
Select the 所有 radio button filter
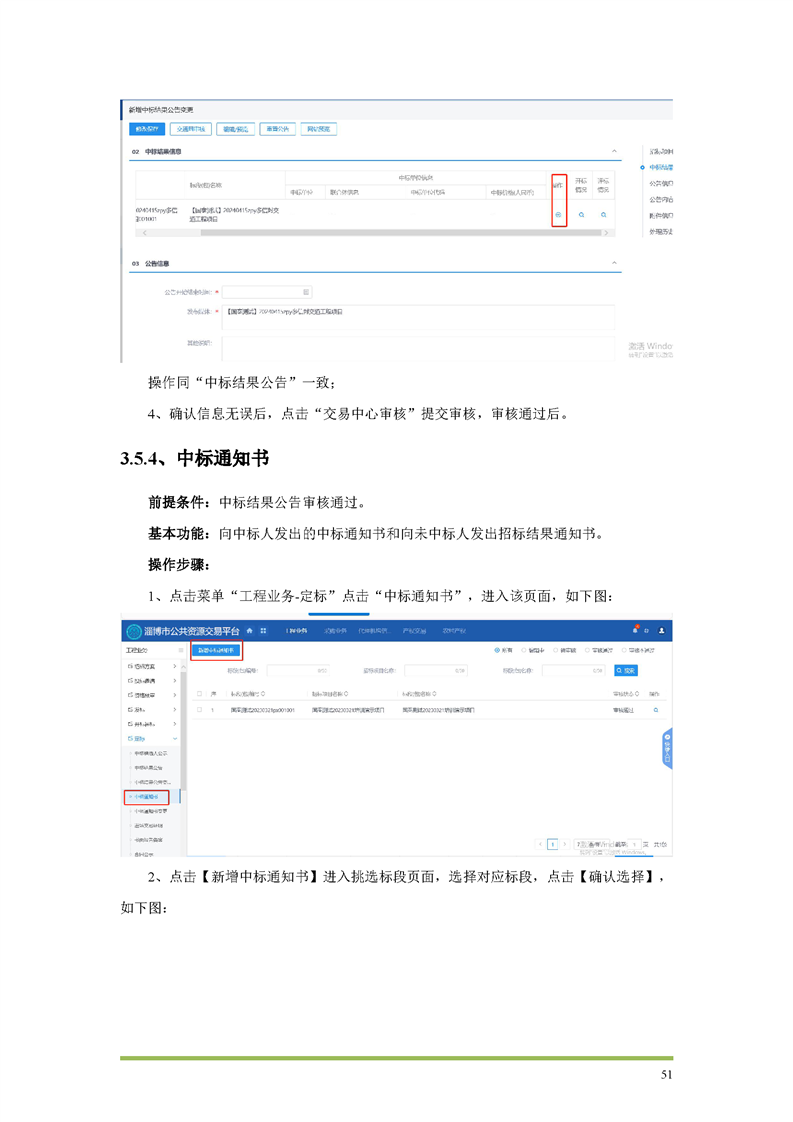click(x=497, y=650)
